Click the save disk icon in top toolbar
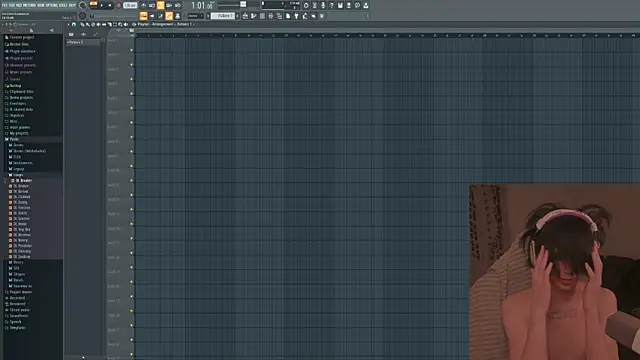640x360 pixels. coord(340,5)
